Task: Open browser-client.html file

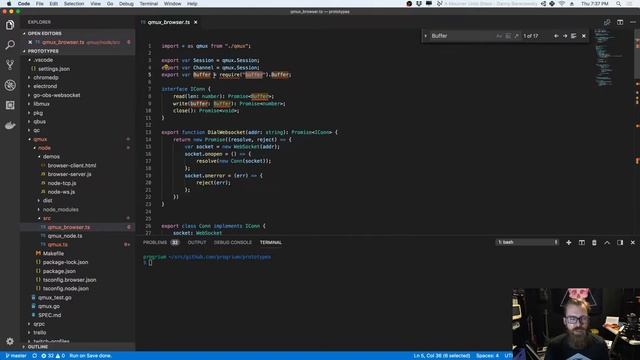Action: pos(72,166)
